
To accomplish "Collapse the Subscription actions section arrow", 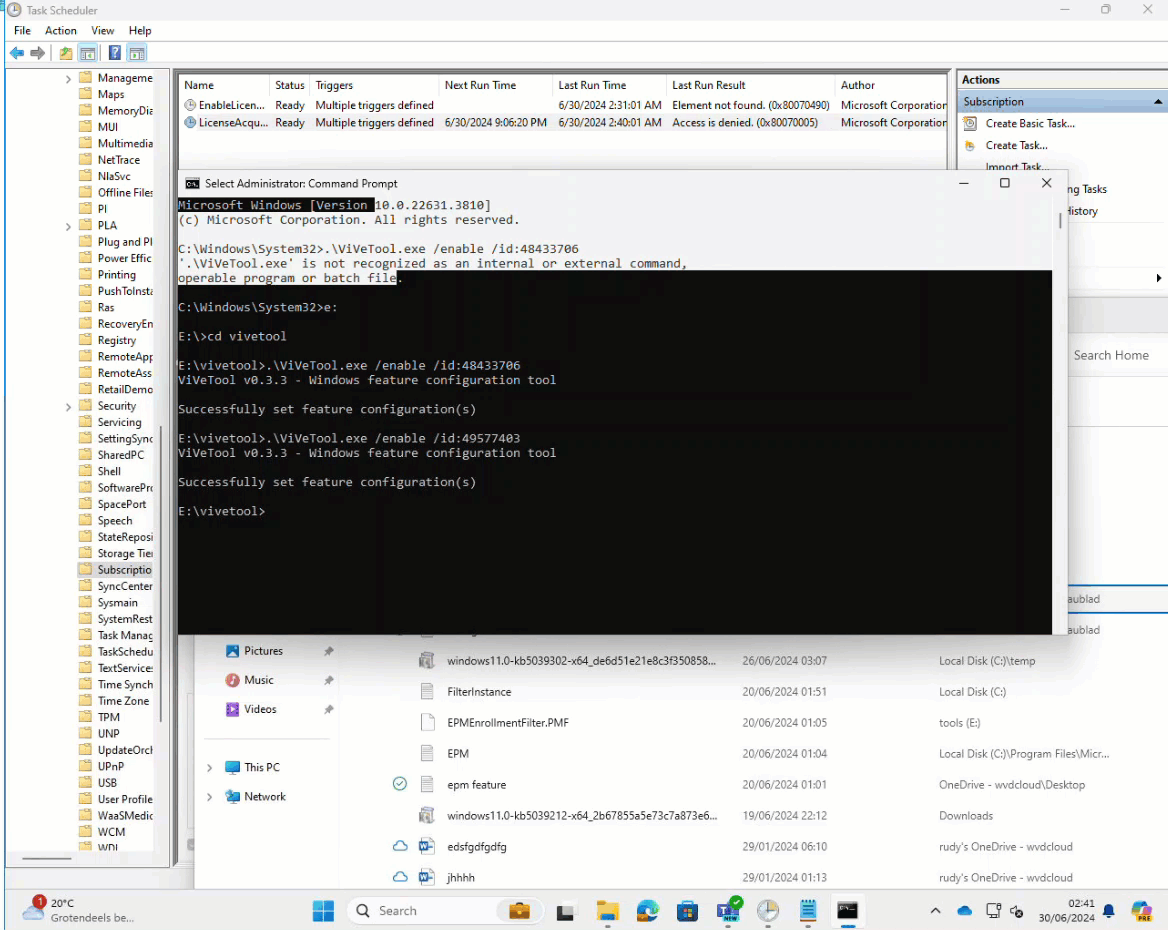I will 1158,101.
